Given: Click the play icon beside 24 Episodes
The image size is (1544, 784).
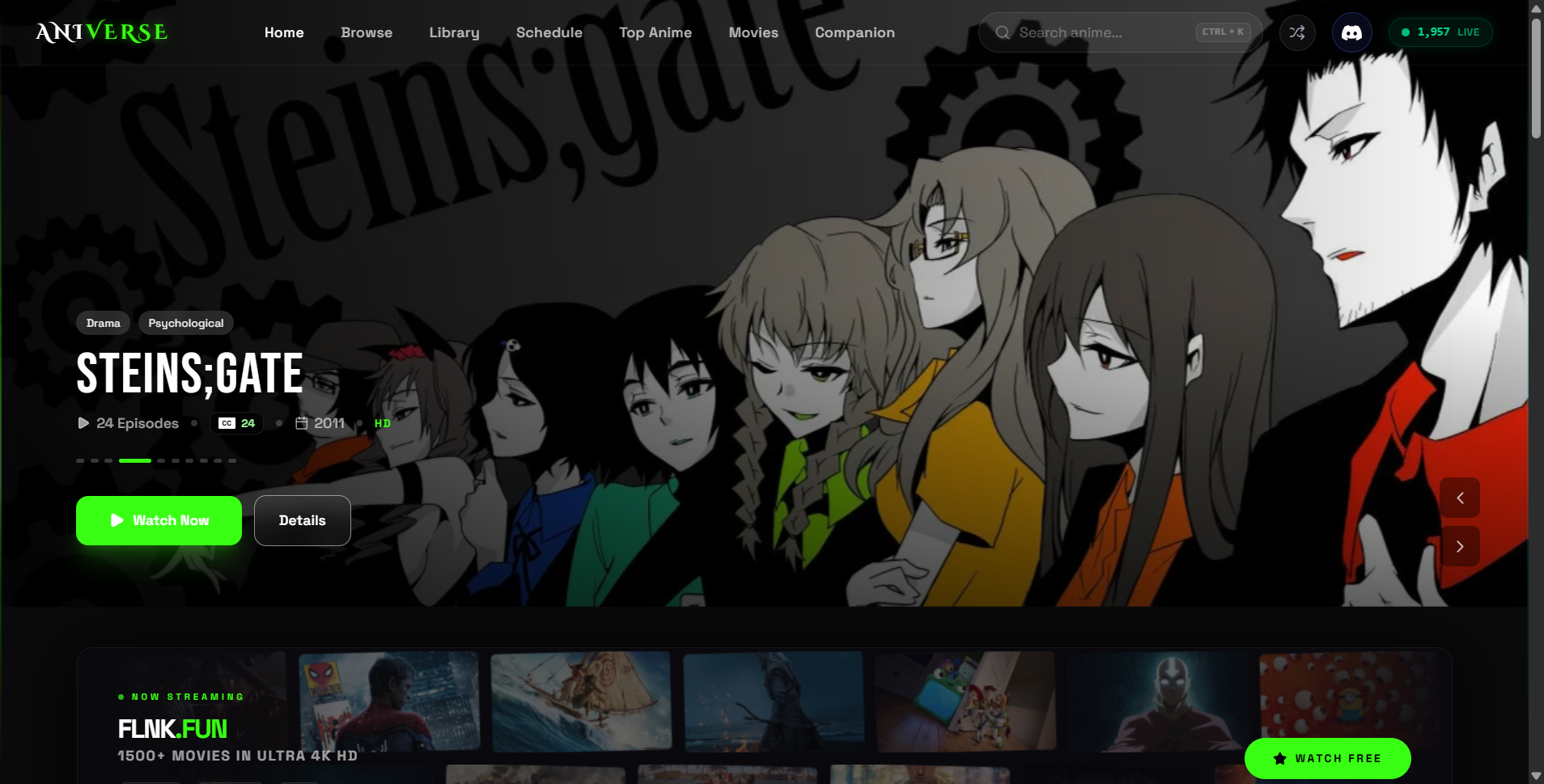Looking at the screenshot, I should [83, 423].
